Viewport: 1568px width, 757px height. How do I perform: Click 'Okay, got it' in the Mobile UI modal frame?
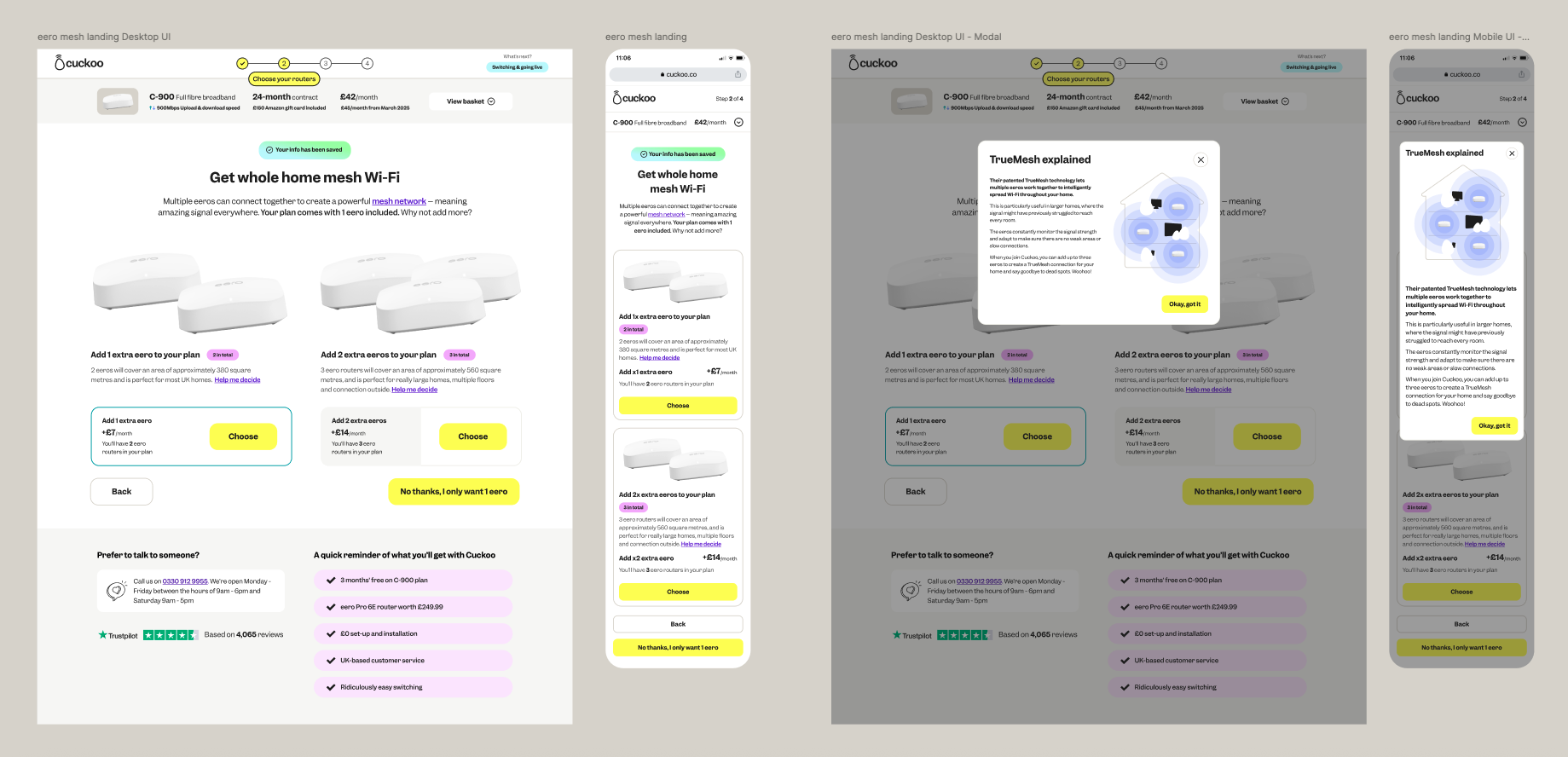pos(1494,425)
